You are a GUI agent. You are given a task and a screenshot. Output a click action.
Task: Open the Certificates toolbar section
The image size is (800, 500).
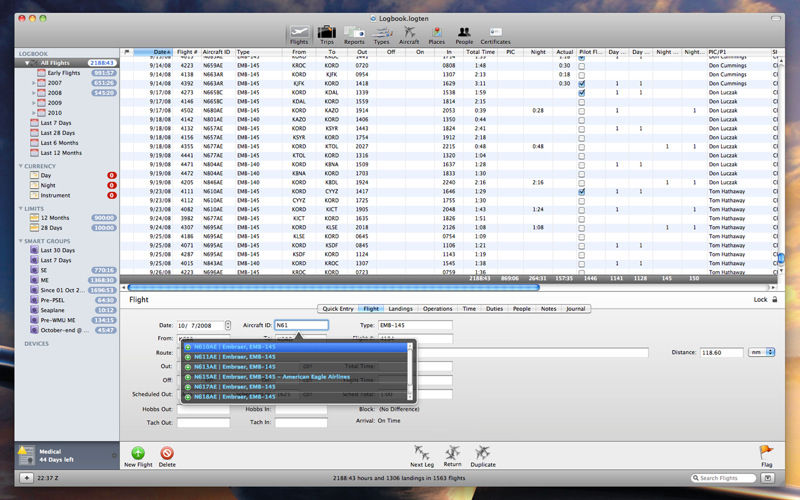(x=495, y=35)
